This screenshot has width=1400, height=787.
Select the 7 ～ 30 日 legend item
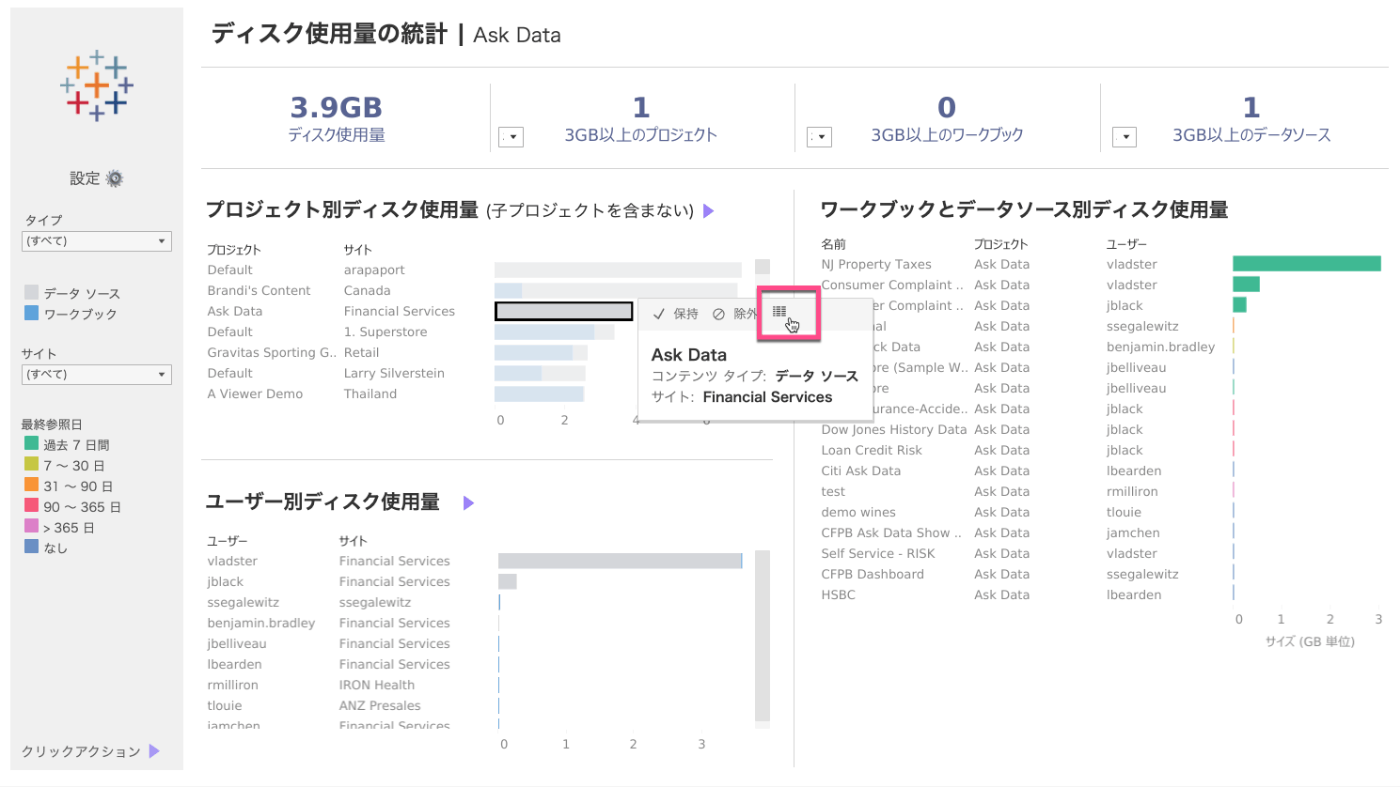pos(65,466)
